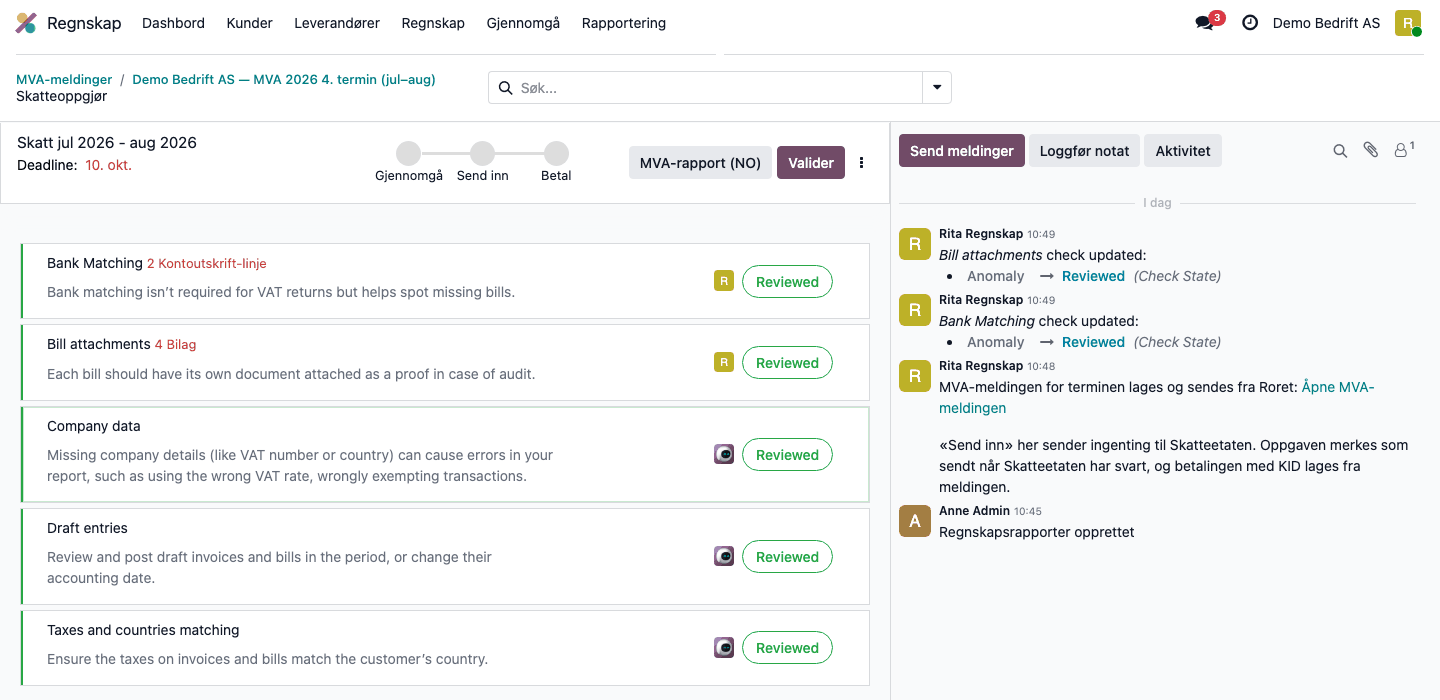Open the user avatar menu in top bar
1440x700 pixels.
pos(1408,23)
